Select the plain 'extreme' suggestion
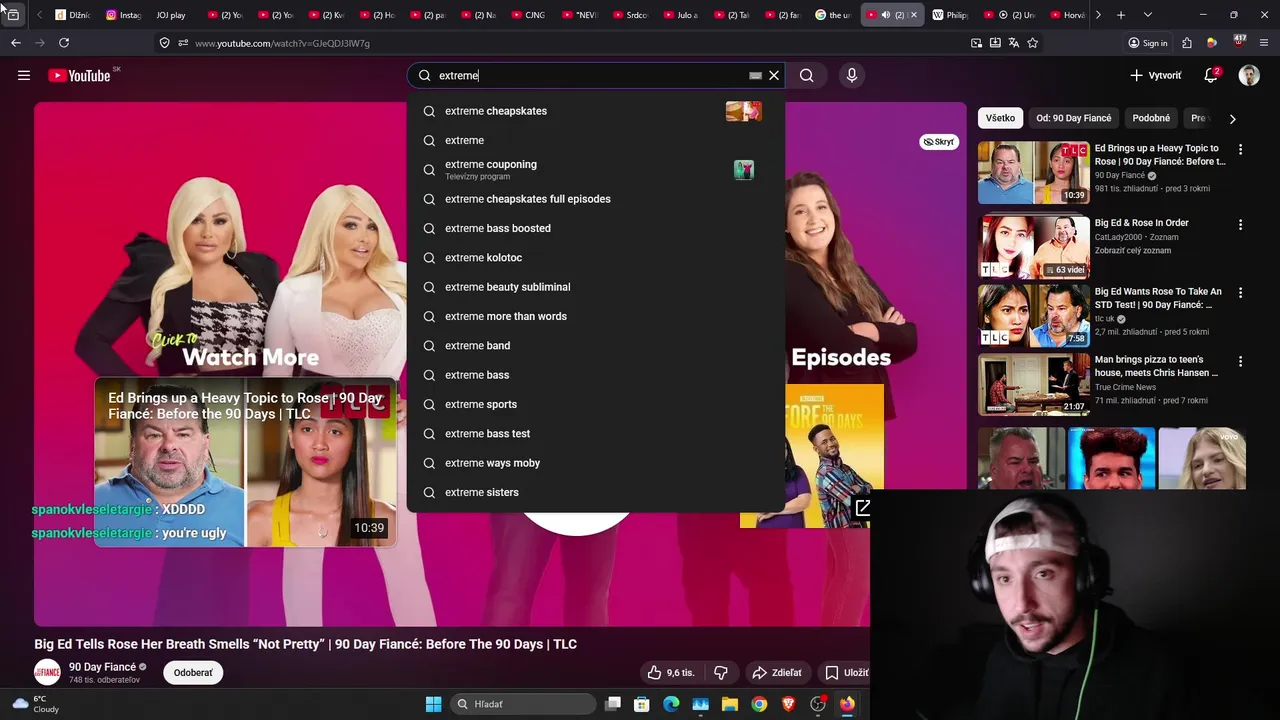1280x720 pixels. (x=596, y=140)
